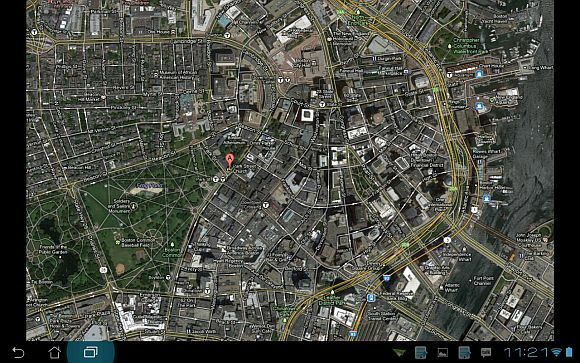Open the chat bubble notification icon
The image size is (580, 363).
pyautogui.click(x=486, y=353)
